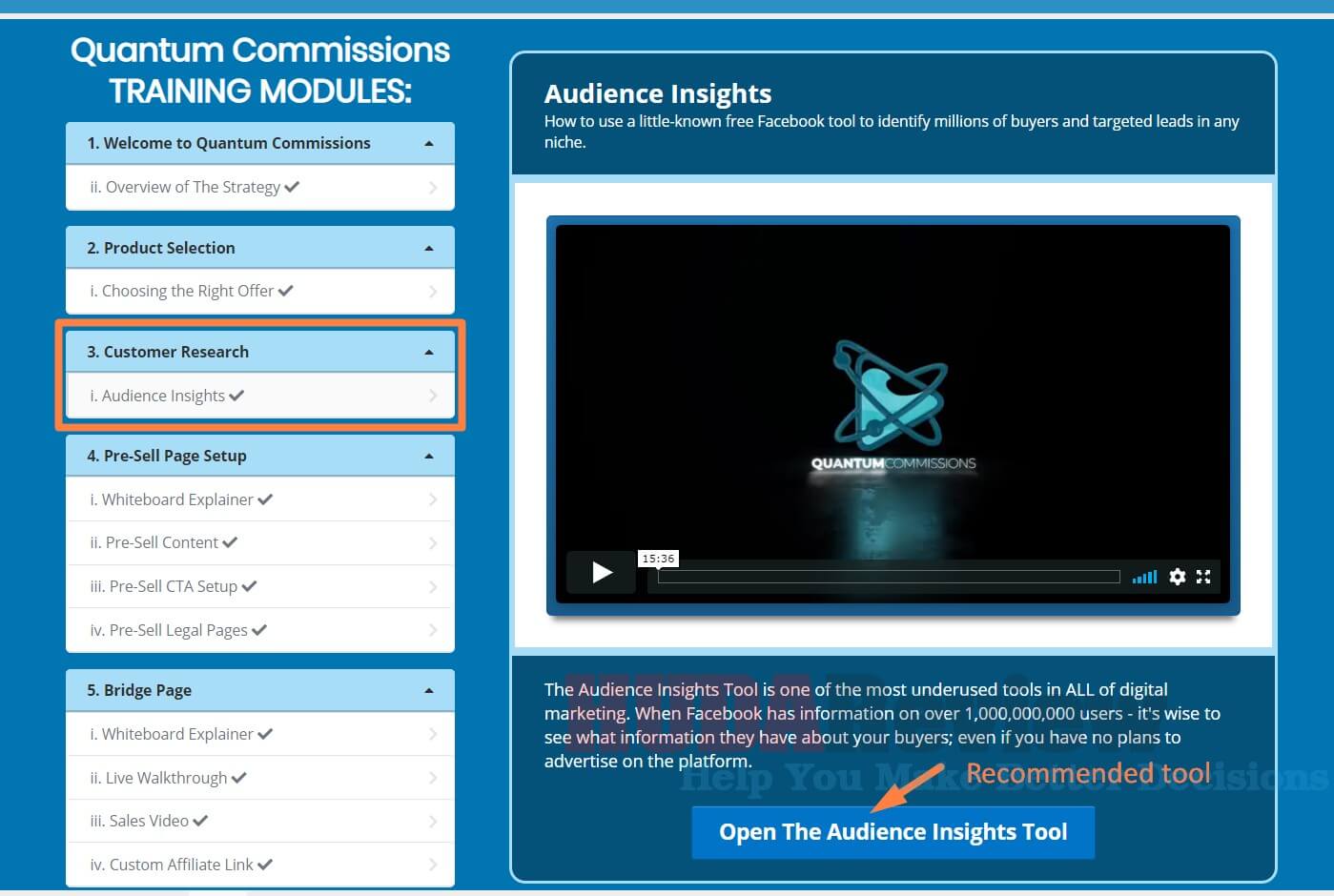Click the Quantum Commissions video thumbnail logo

click(893, 406)
